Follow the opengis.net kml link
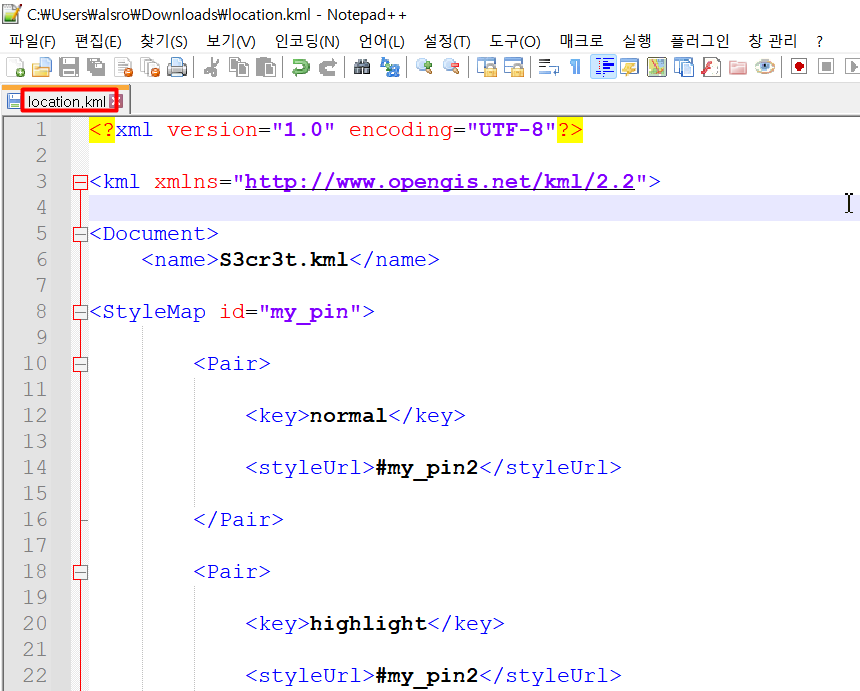The height and width of the screenshot is (691, 860). click(439, 182)
